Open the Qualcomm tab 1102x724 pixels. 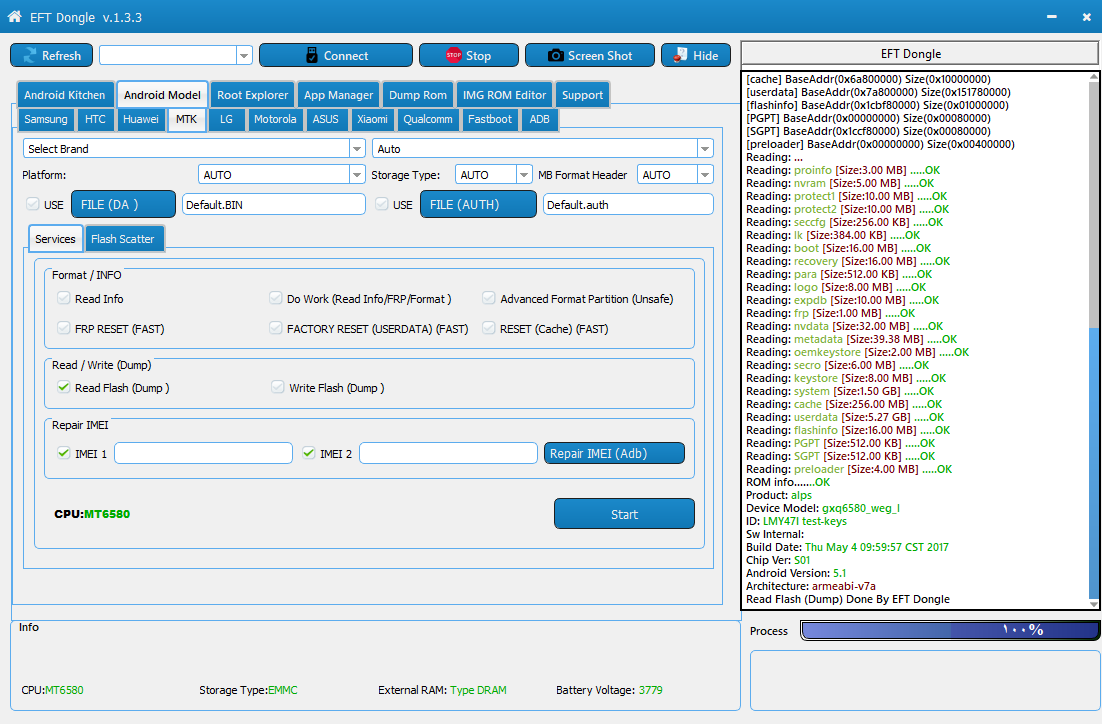point(427,119)
